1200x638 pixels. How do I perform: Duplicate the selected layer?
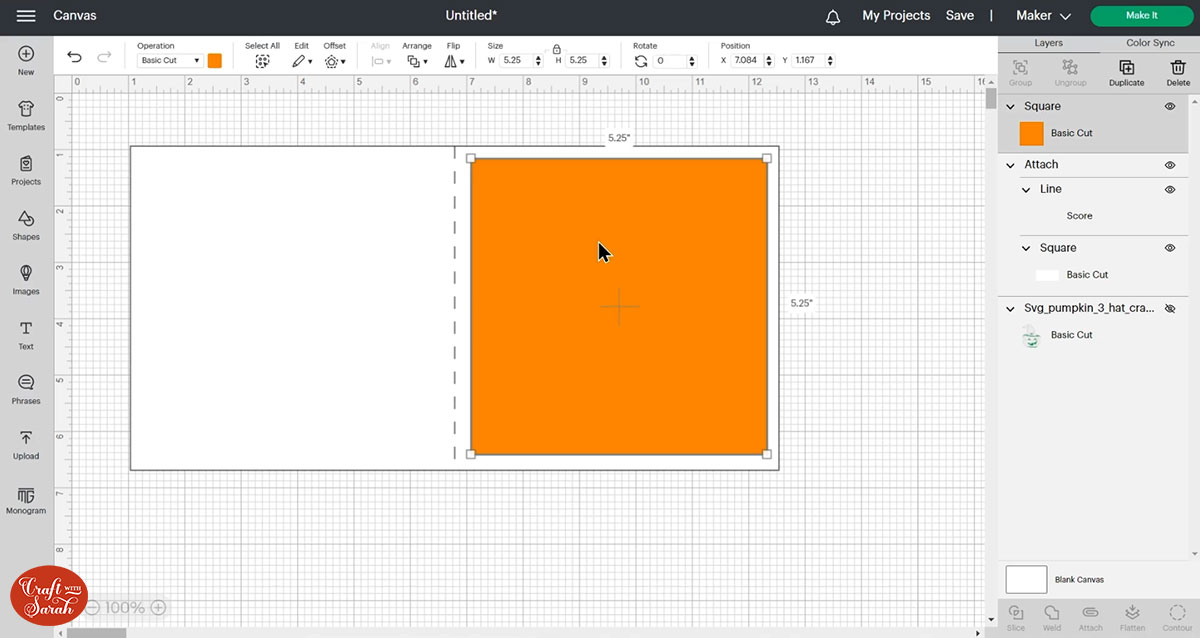click(x=1126, y=70)
